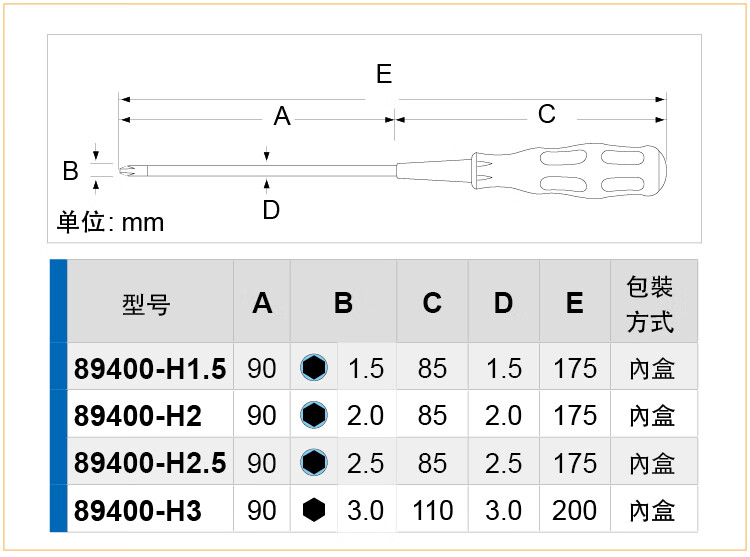Select the dimension label C above the handle
Image resolution: width=750 pixels, height=557 pixels.
click(546, 114)
